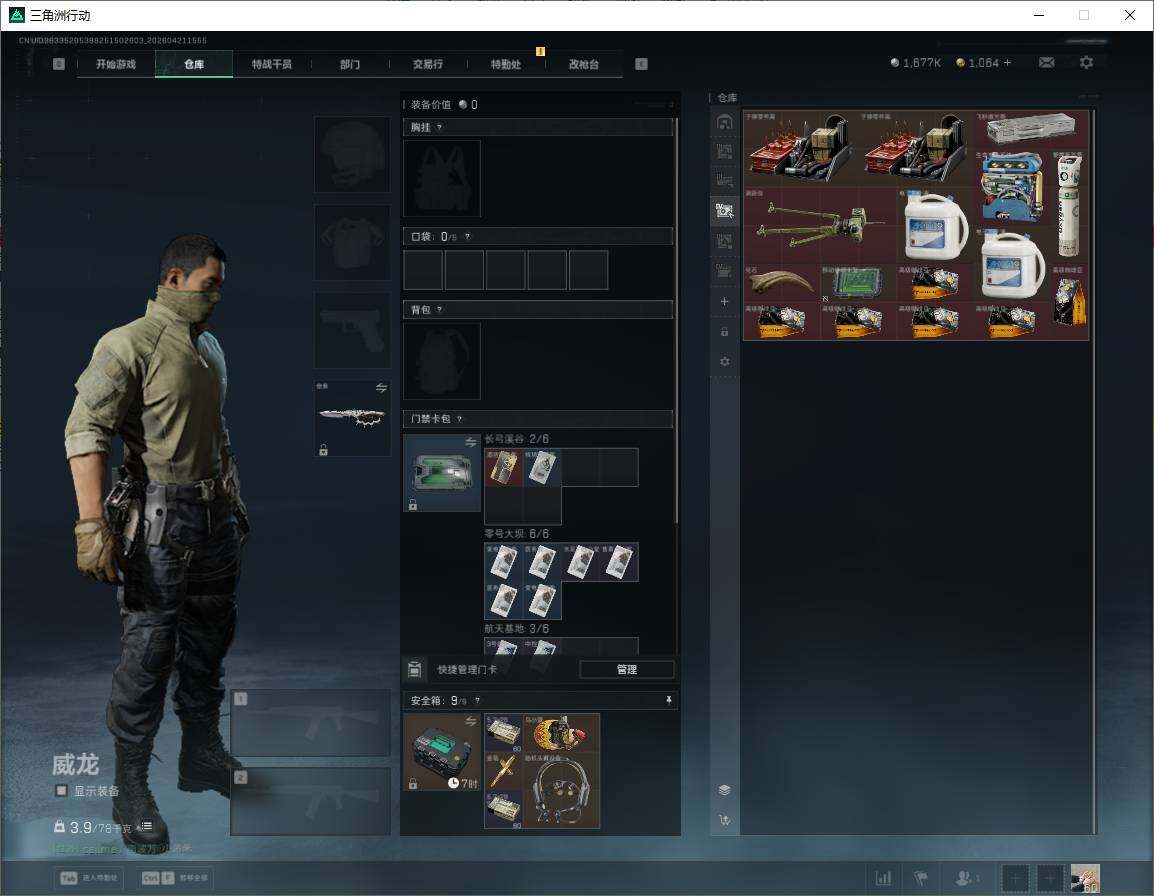Image resolution: width=1154 pixels, height=896 pixels.
Task: Show help for 门禁卡包 section
Action: coord(459,419)
